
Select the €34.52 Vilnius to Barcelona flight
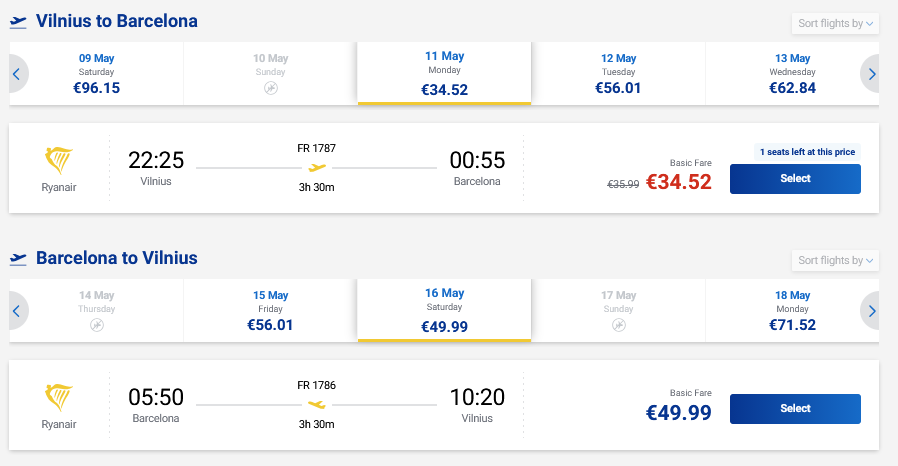tap(795, 179)
